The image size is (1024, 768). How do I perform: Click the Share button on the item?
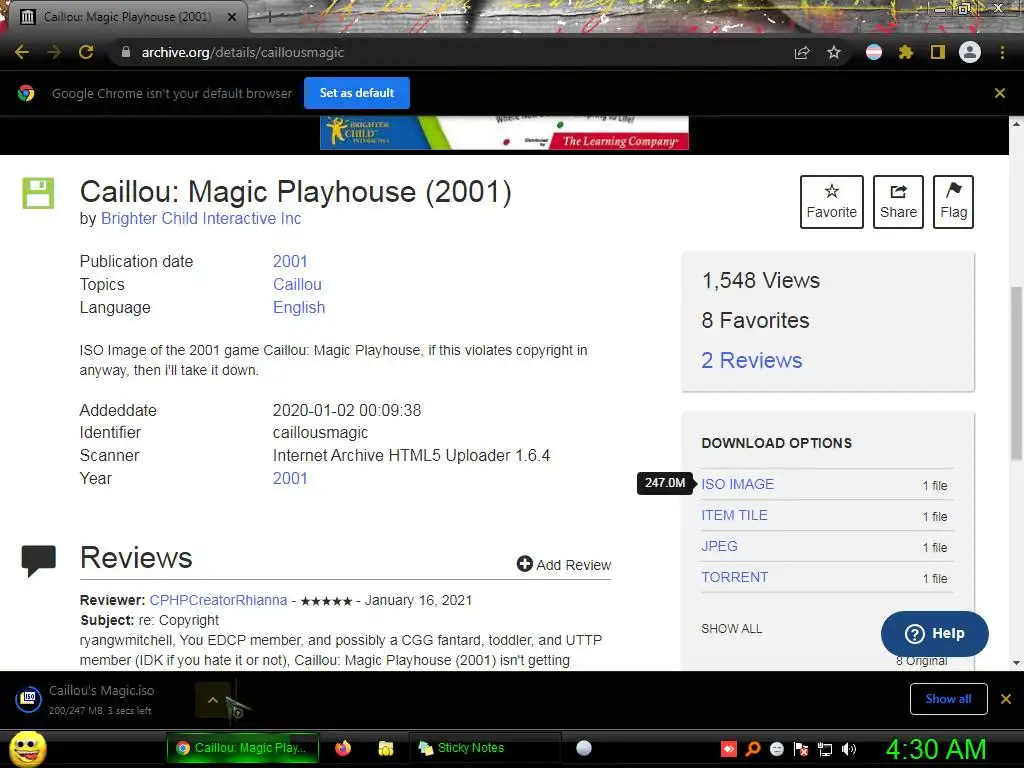click(898, 202)
